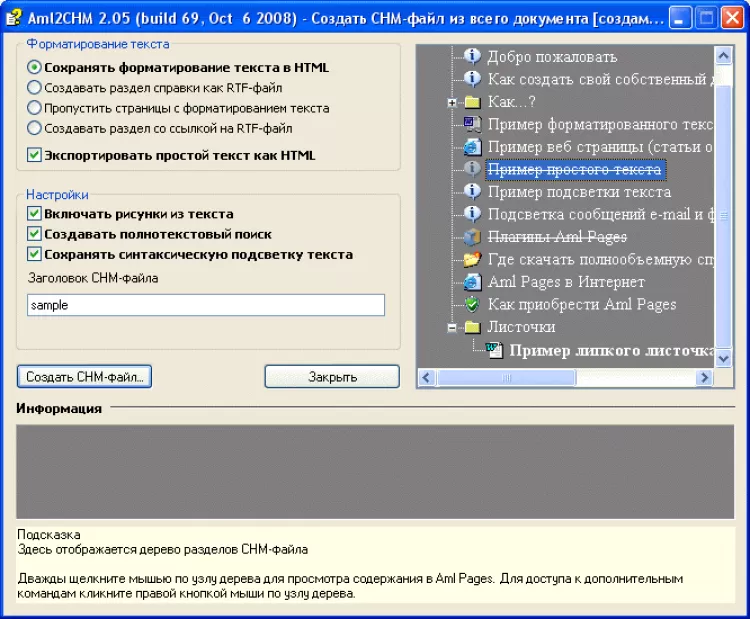Click Создать CHM-файл... button
The image size is (750, 619).
85,377
